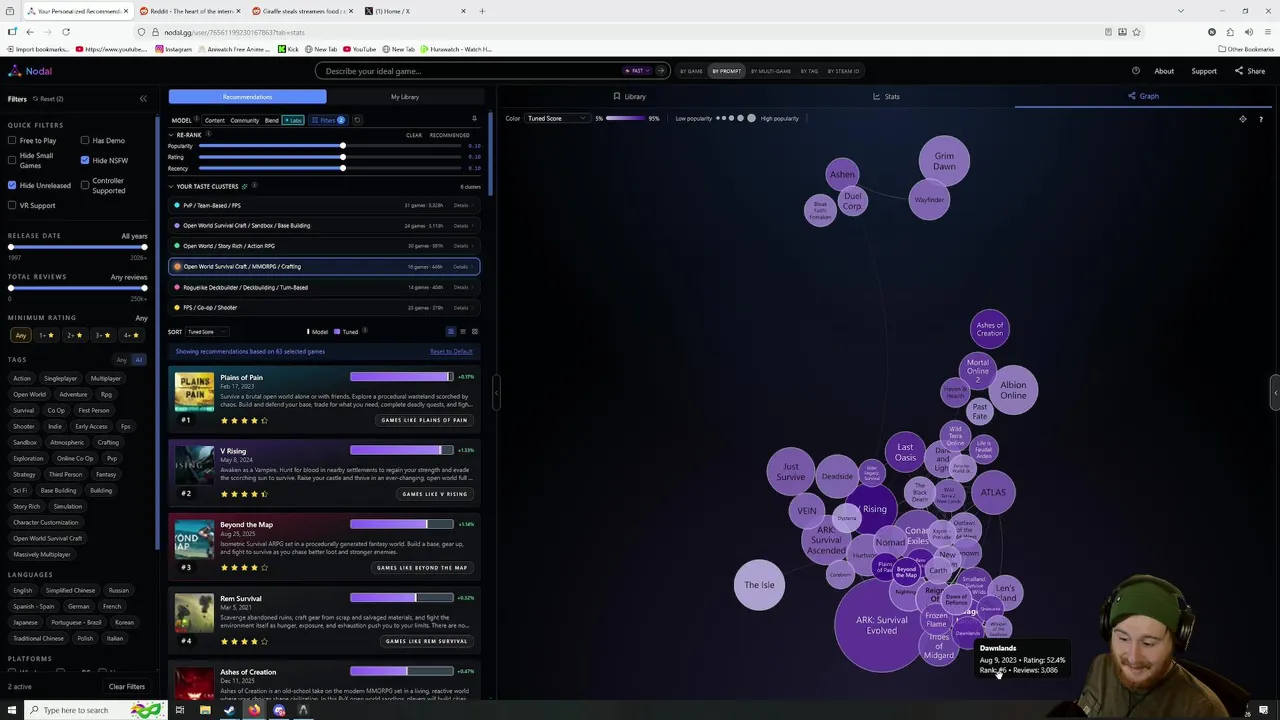Enable the Has Demo checkbox
Screen dimensions: 1280x720
[x=85, y=141]
